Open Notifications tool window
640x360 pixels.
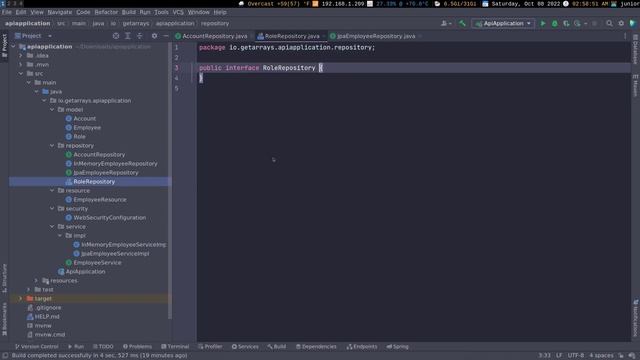pyautogui.click(x=635, y=319)
